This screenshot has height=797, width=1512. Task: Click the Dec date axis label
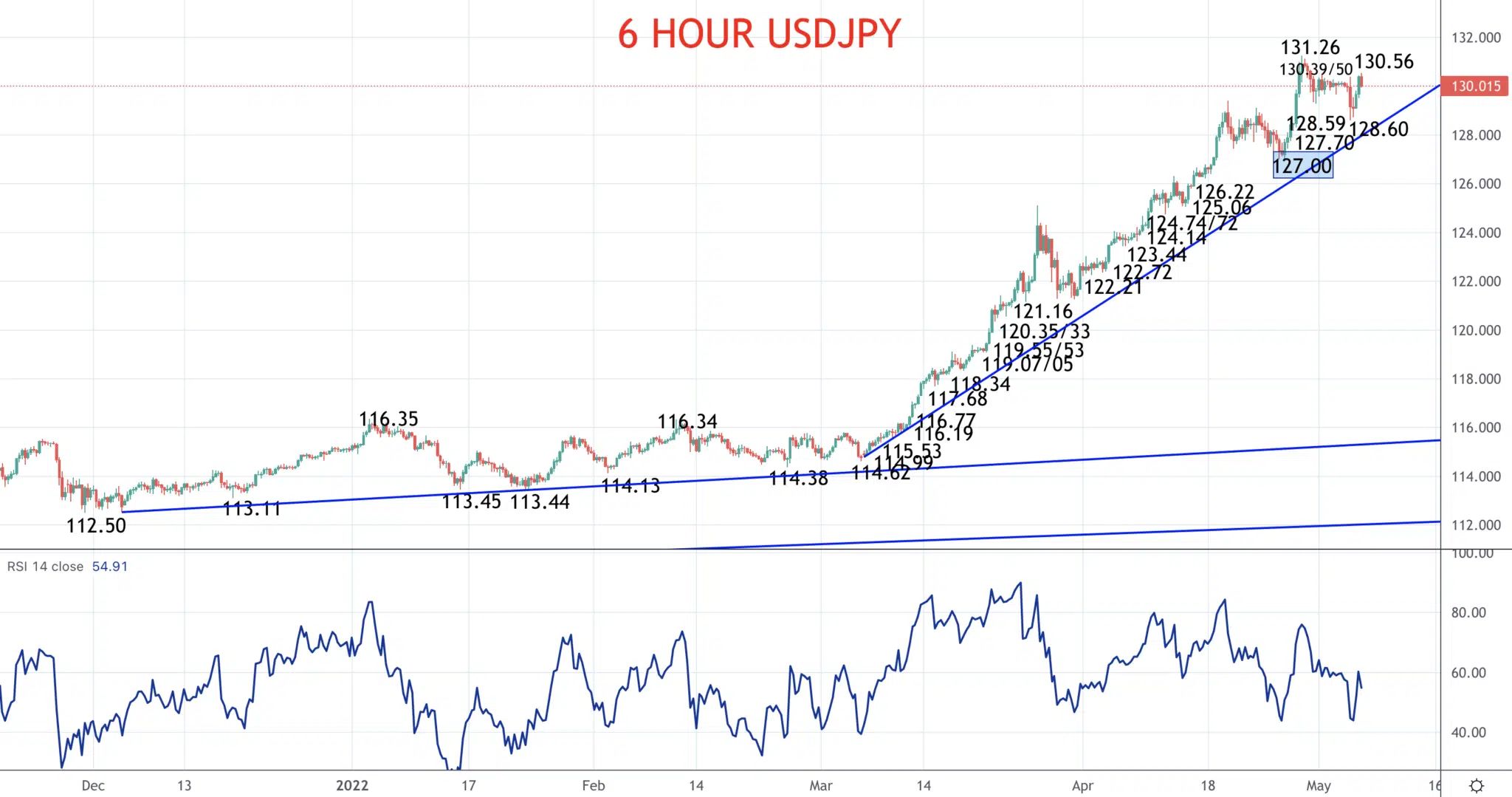(x=93, y=785)
